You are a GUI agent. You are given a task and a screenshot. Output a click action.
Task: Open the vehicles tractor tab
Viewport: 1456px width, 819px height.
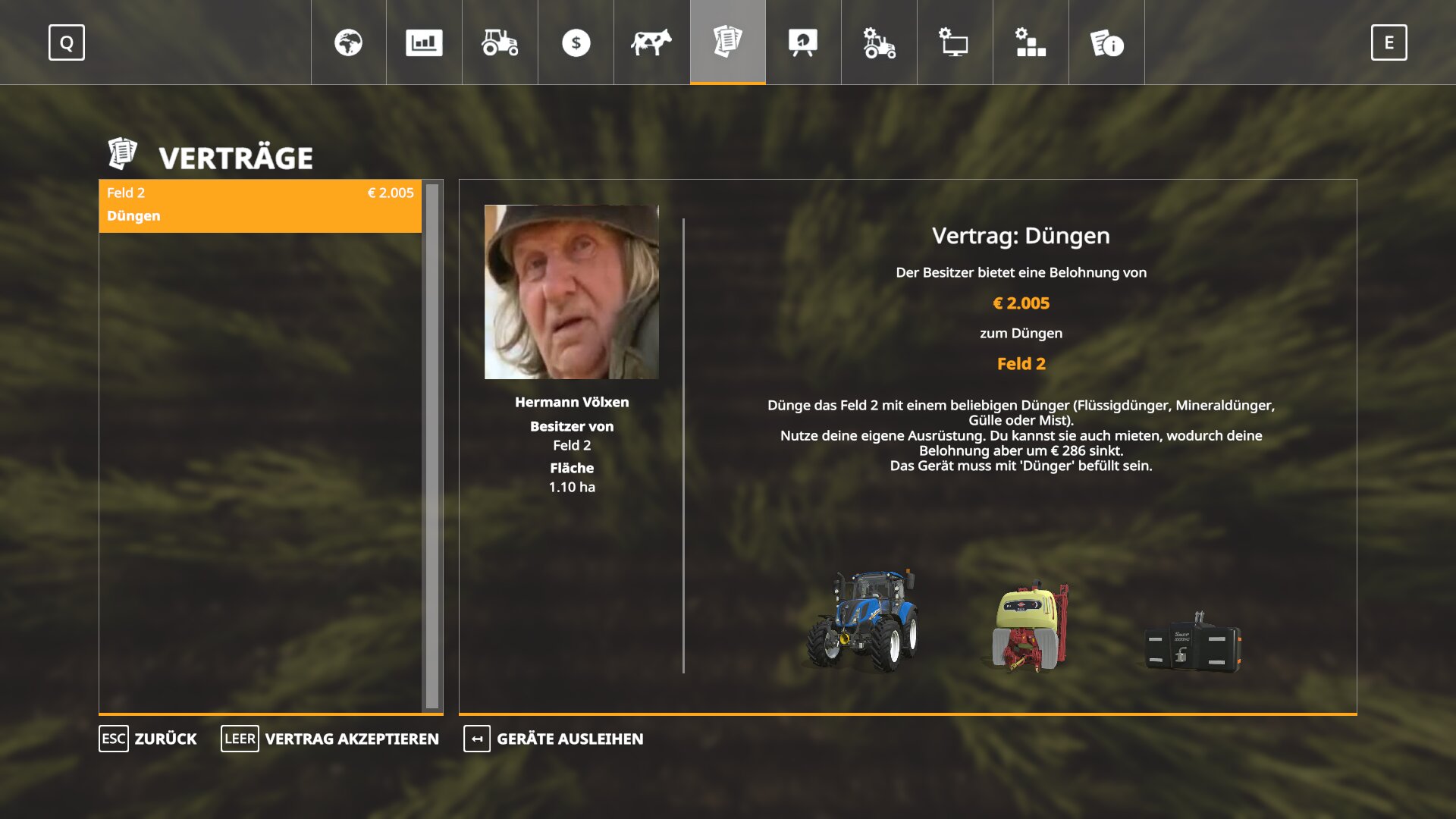coord(500,42)
